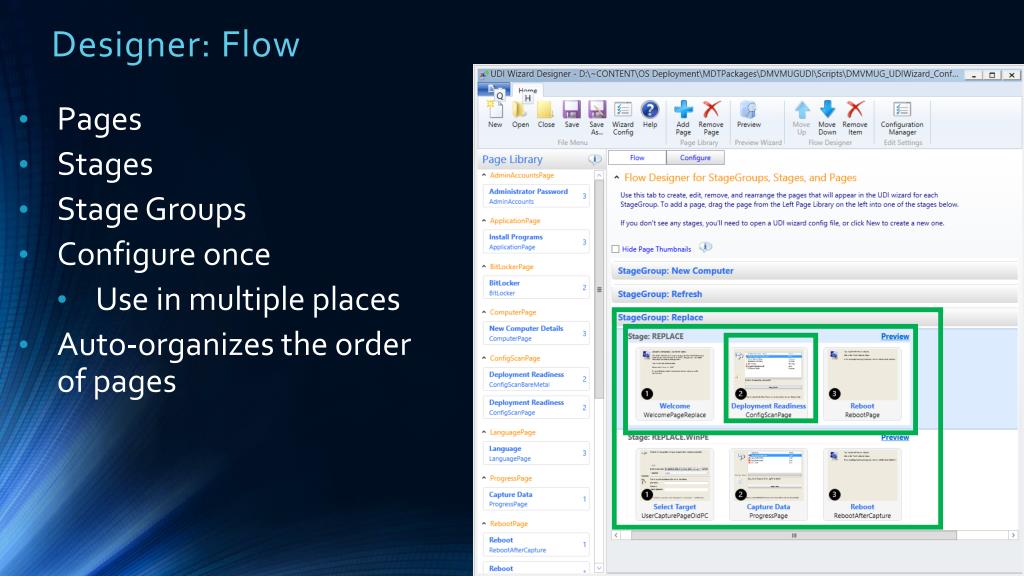This screenshot has height=576, width=1024.
Task: Click horizontal scrollbar left arrow
Action: point(616,535)
